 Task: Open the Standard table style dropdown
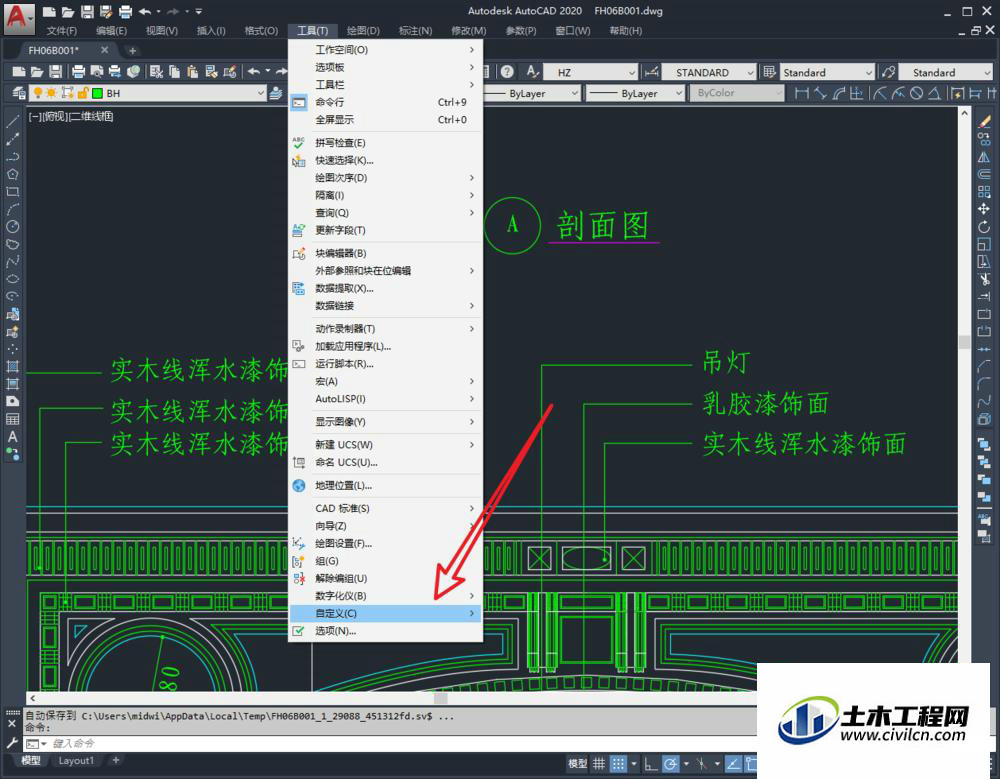point(869,72)
